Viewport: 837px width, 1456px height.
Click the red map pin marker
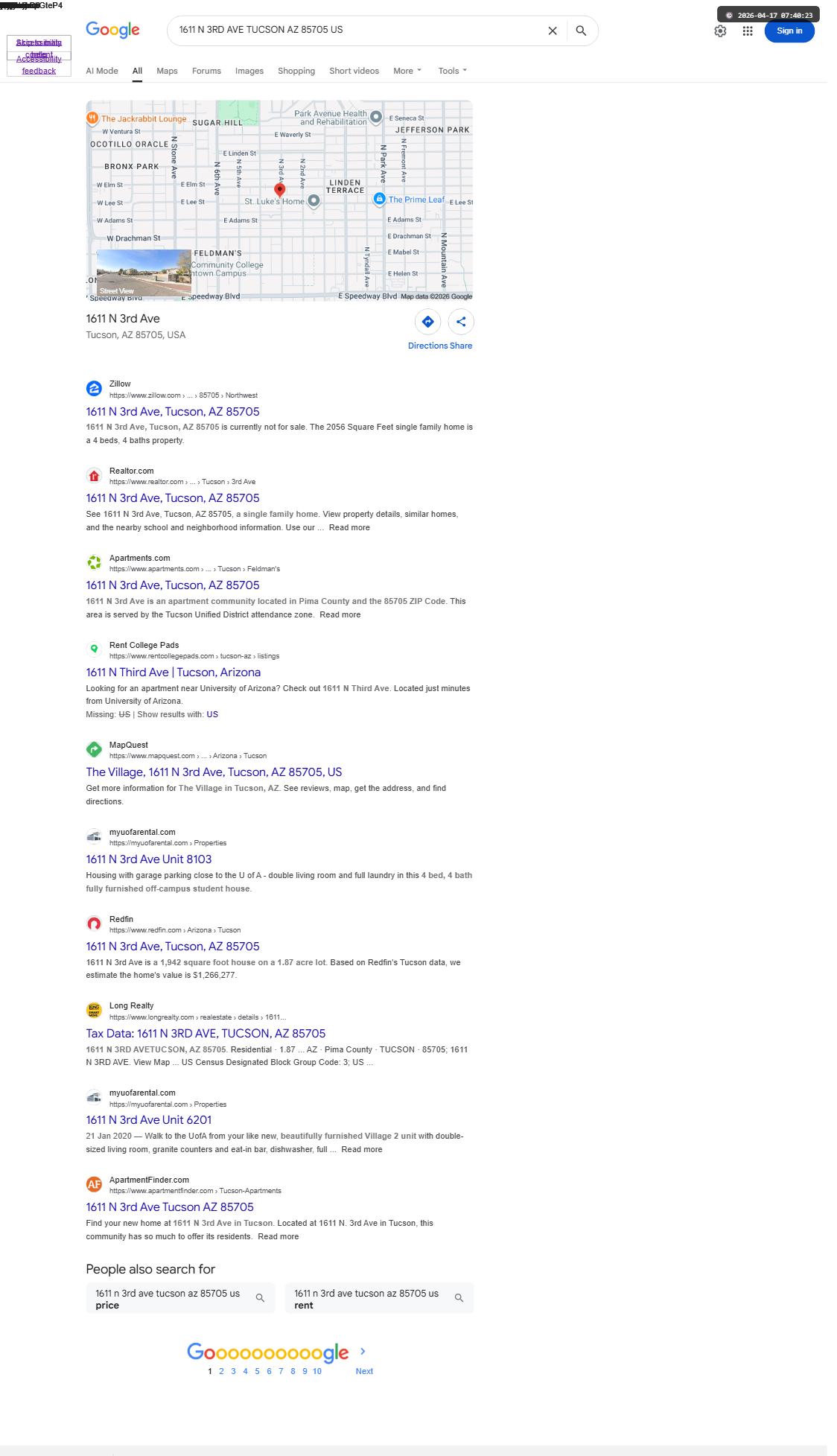point(280,189)
